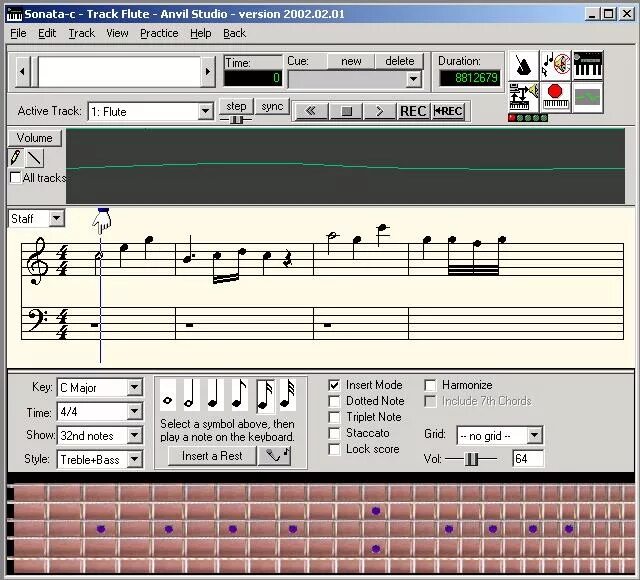The image size is (640, 580).
Task: Open the Practice menu
Action: tap(159, 33)
